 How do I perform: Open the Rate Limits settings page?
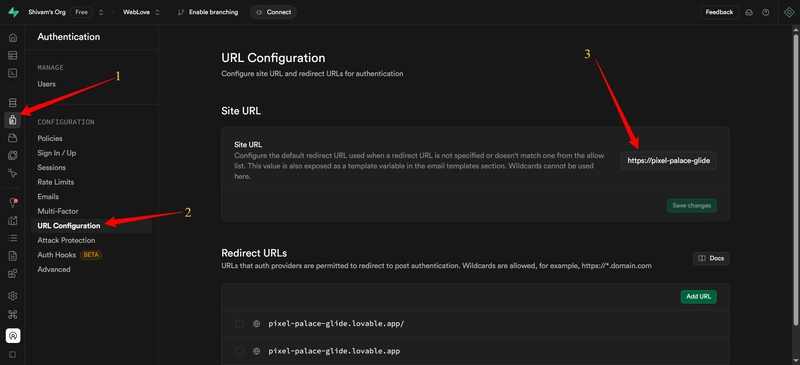(56, 182)
